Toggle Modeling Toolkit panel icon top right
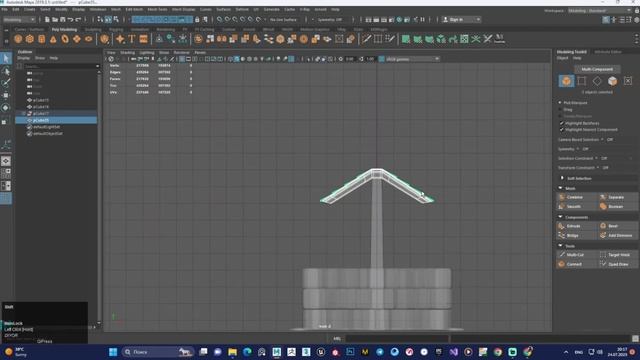Image resolution: width=640 pixels, height=360 pixels. point(606,20)
